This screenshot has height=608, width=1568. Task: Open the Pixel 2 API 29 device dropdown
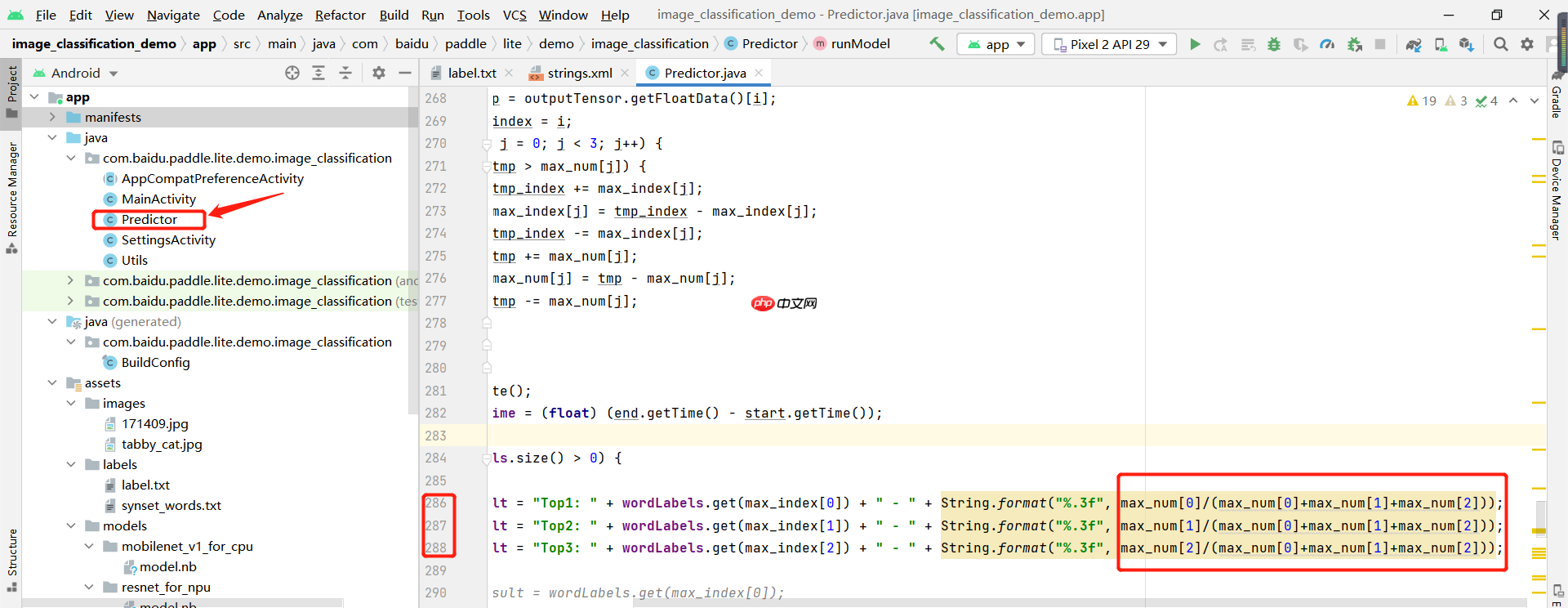point(1109,44)
